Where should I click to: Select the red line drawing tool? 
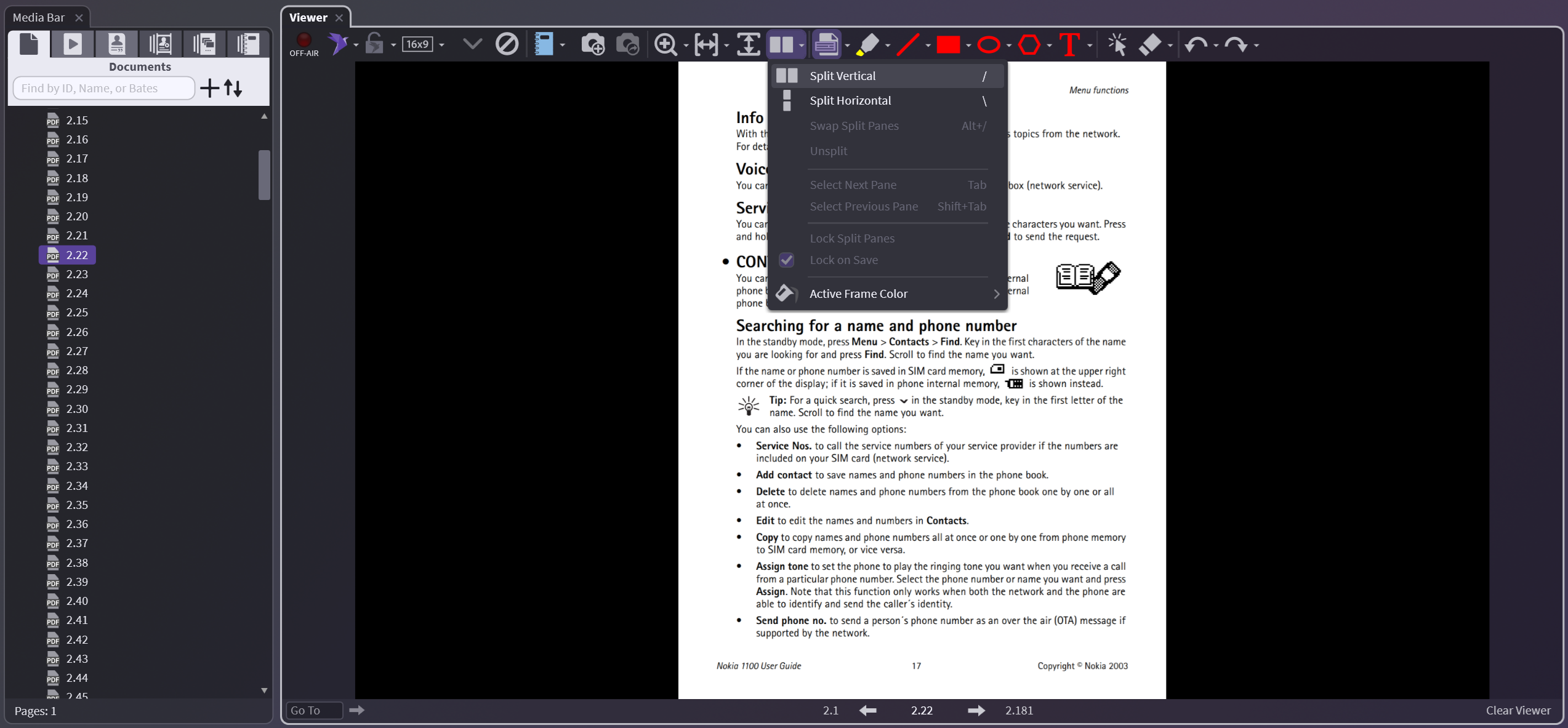coord(907,44)
